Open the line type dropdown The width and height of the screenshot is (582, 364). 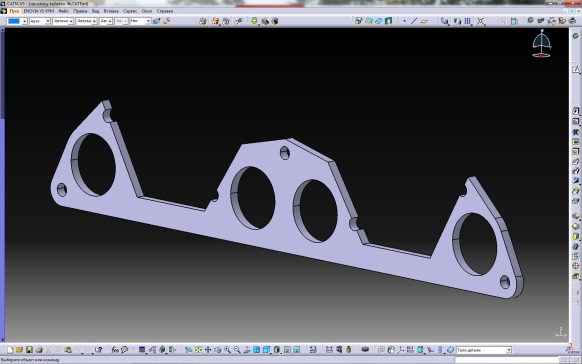tap(94, 22)
